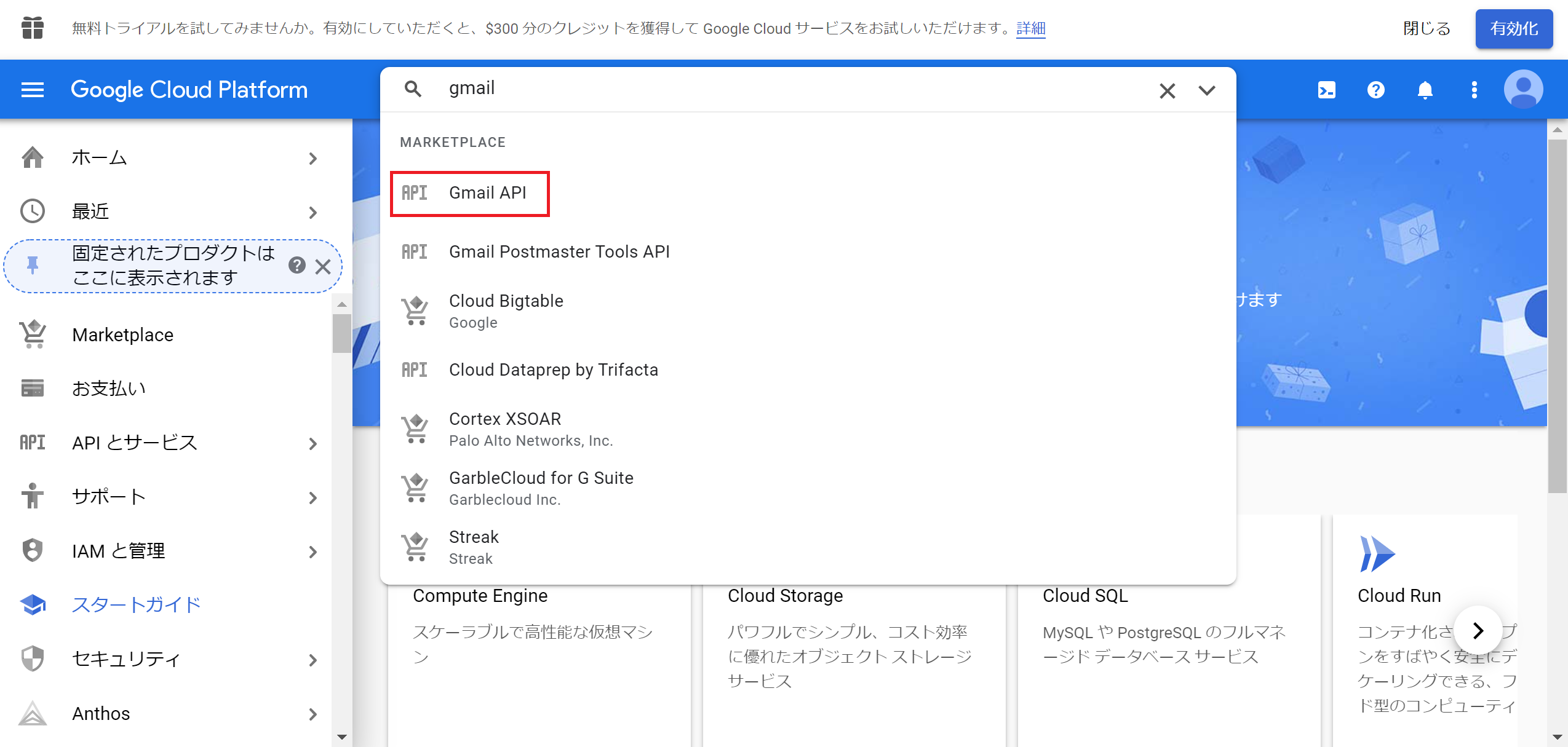The width and height of the screenshot is (1568, 747).
Task: Click the 有効化 button to activate trial
Action: [1513, 28]
